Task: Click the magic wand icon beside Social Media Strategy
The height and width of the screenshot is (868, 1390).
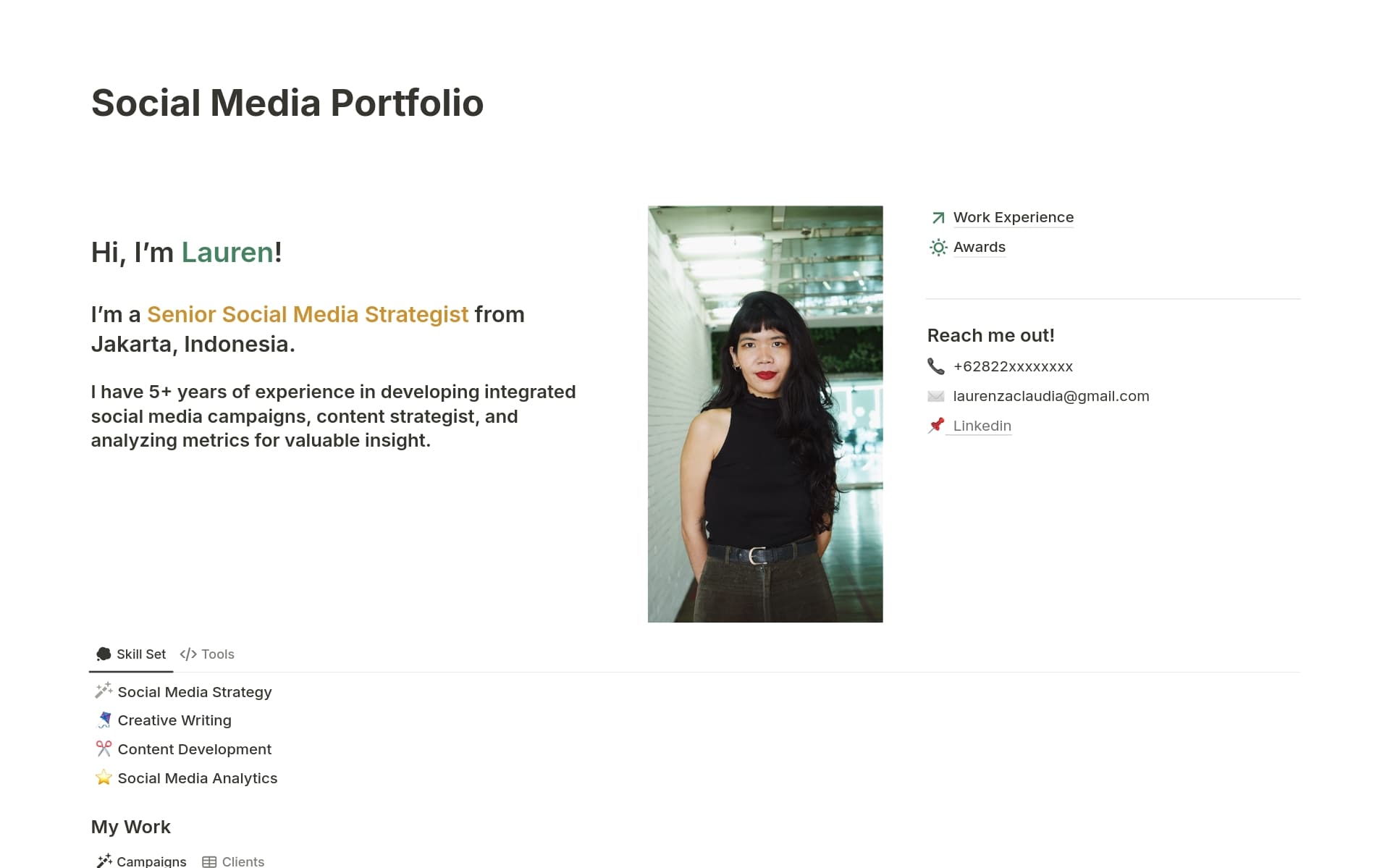Action: tap(103, 691)
